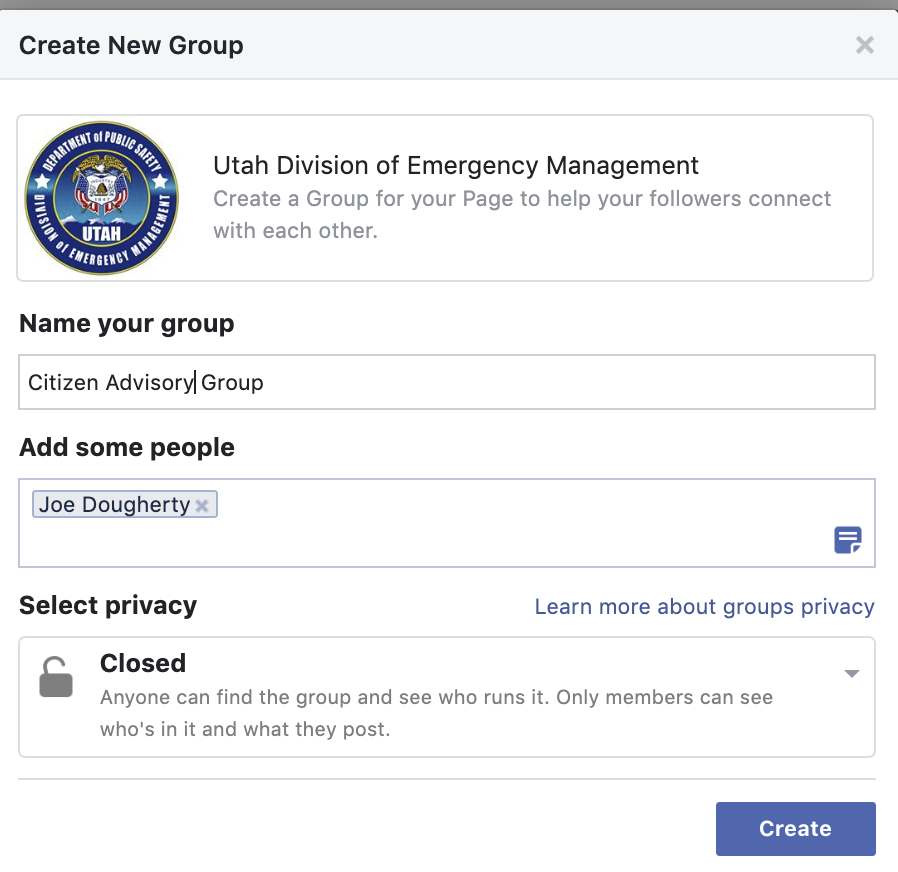Click the Create button
This screenshot has width=898, height=872.
[795, 828]
